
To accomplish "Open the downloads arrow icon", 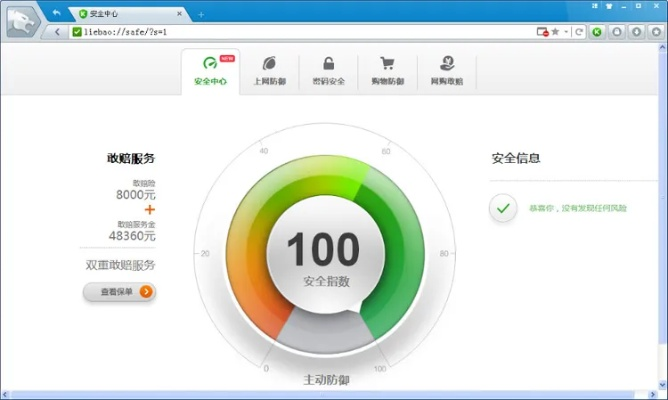I will click(x=635, y=32).
